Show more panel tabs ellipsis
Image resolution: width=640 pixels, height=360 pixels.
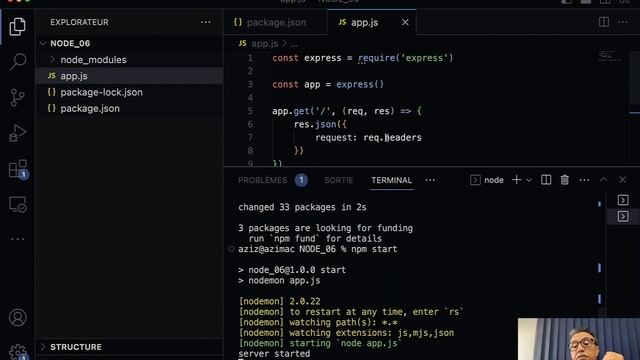[430, 180]
